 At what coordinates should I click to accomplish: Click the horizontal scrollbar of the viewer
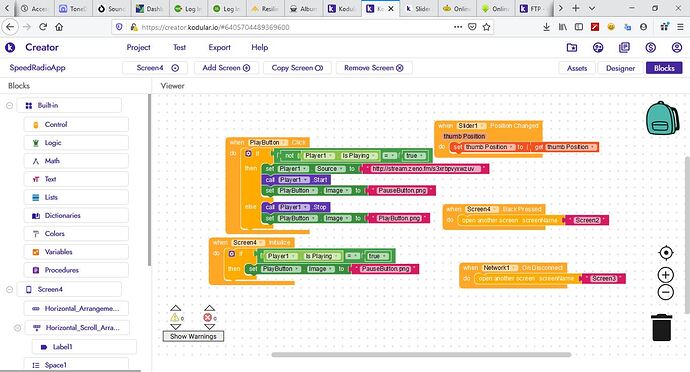(x=421, y=354)
